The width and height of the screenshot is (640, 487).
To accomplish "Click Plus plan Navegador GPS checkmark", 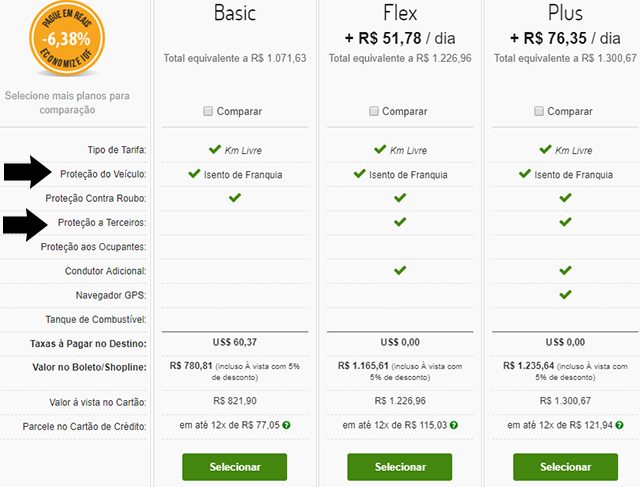I will click(x=565, y=294).
